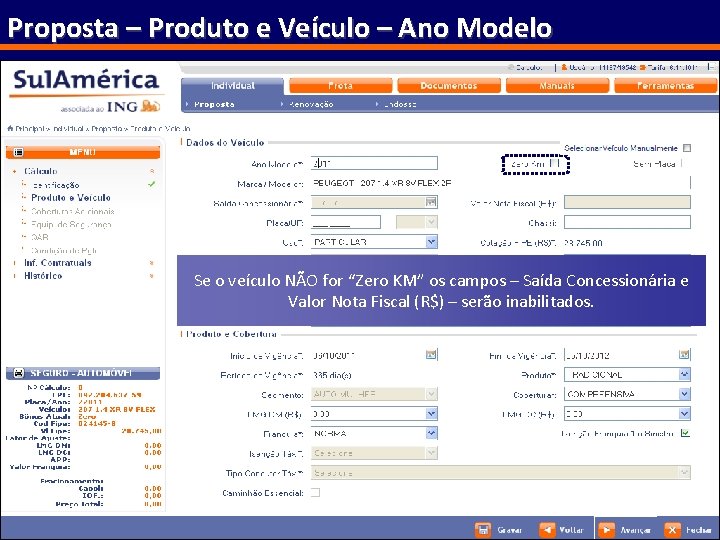
Task: Uncheck the checked box beside the Franquia row
Action: pyautogui.click(x=686, y=433)
